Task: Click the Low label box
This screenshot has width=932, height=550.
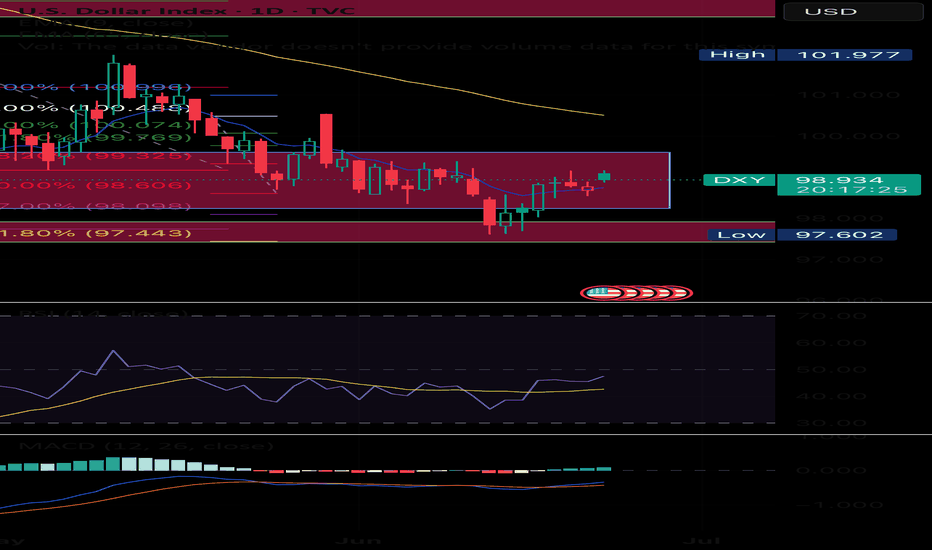Action: coord(741,235)
